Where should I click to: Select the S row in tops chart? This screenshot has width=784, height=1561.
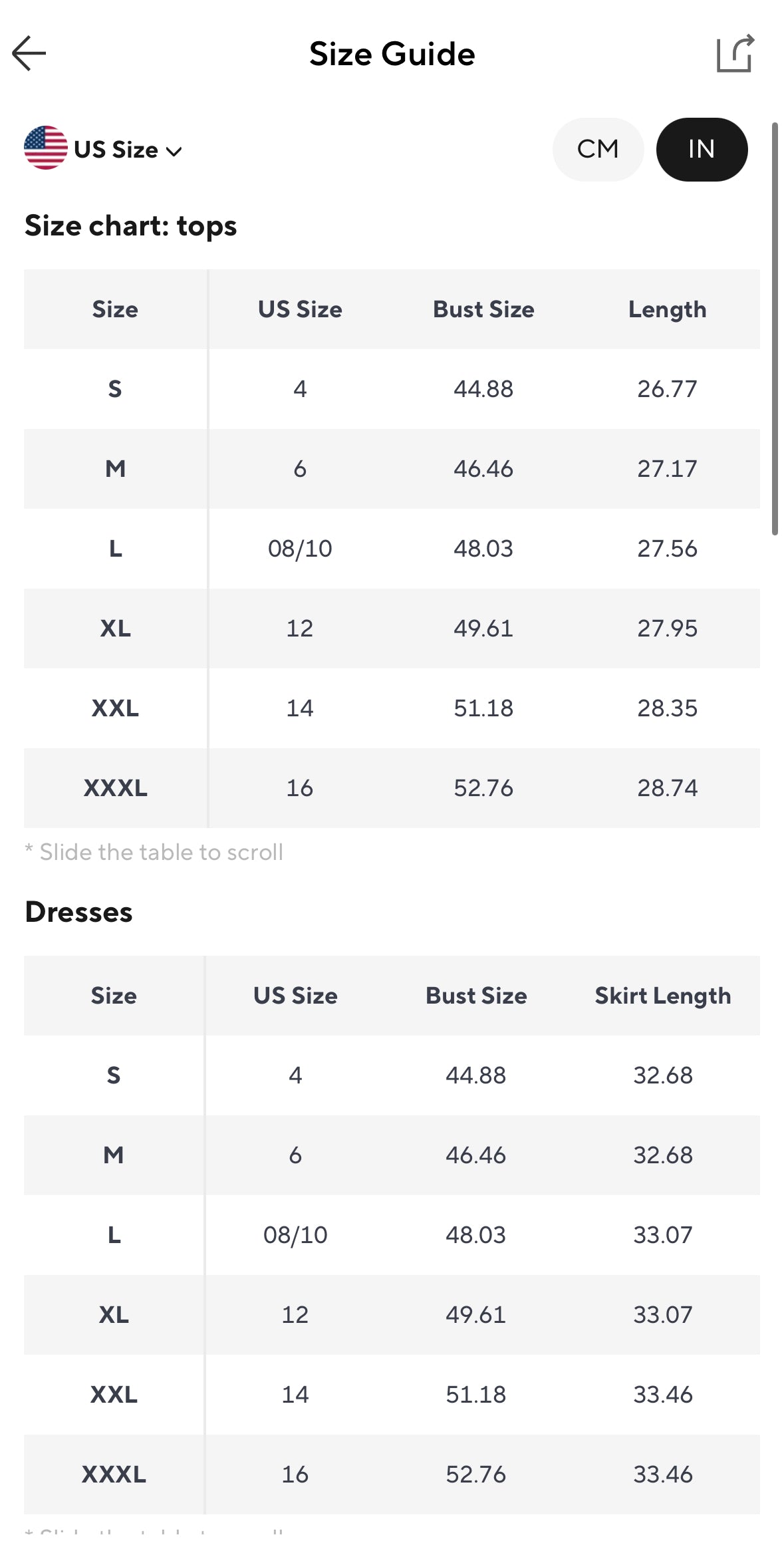tap(392, 388)
